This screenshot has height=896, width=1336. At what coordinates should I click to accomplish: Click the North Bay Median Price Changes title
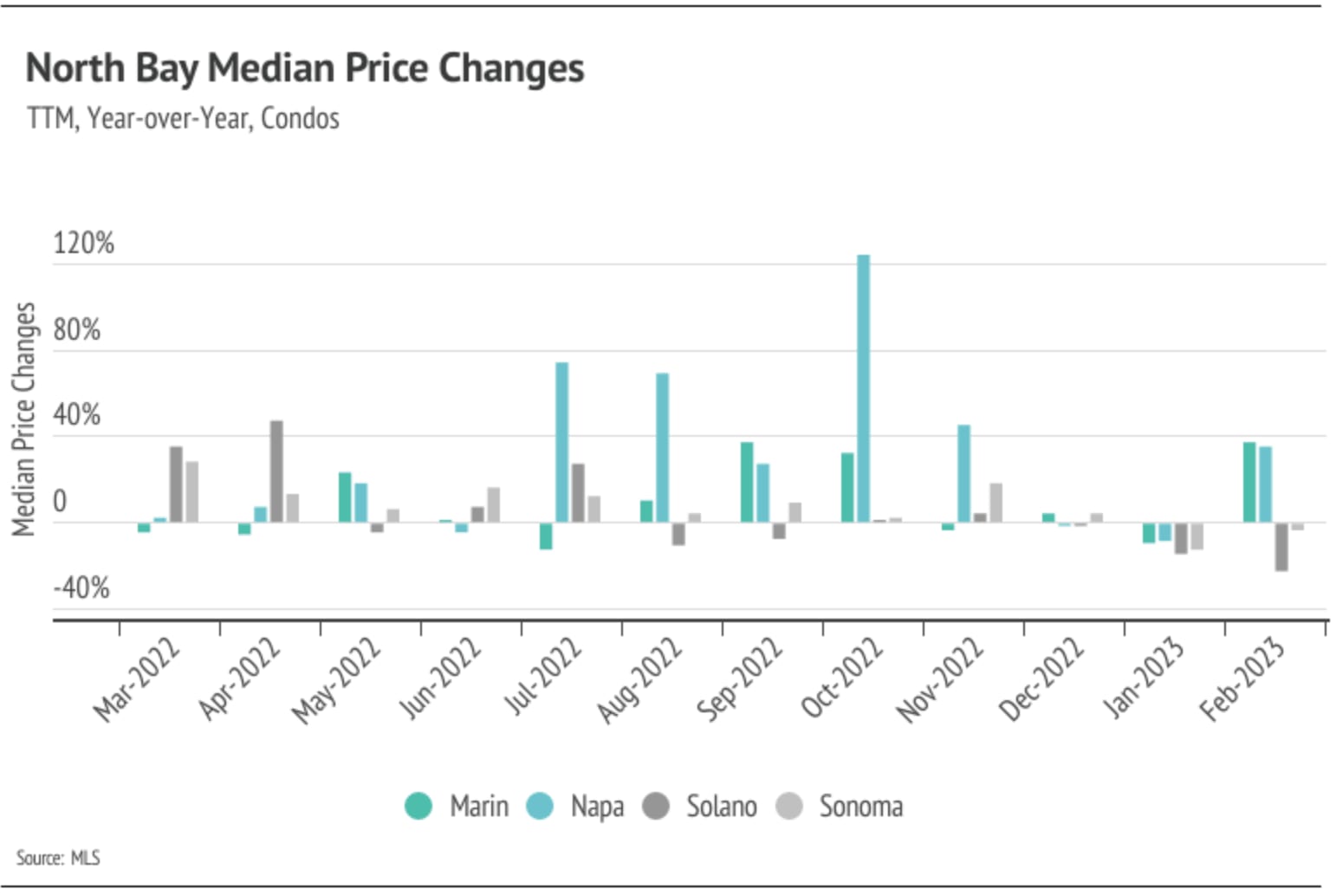tap(305, 68)
